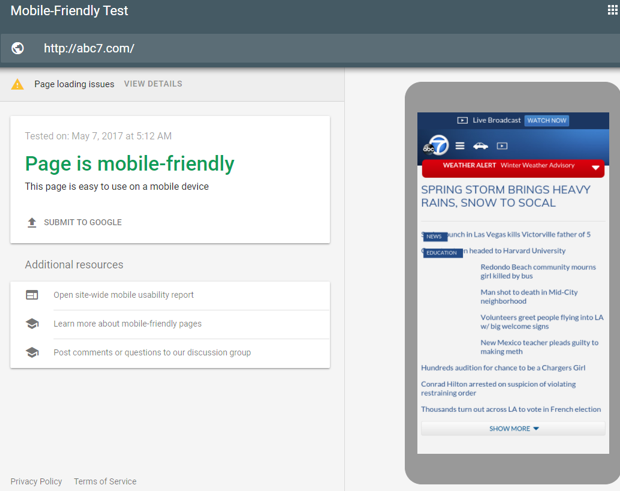Open Learn more about mobile-friendly pages
This screenshot has width=620, height=491.
[x=127, y=324]
